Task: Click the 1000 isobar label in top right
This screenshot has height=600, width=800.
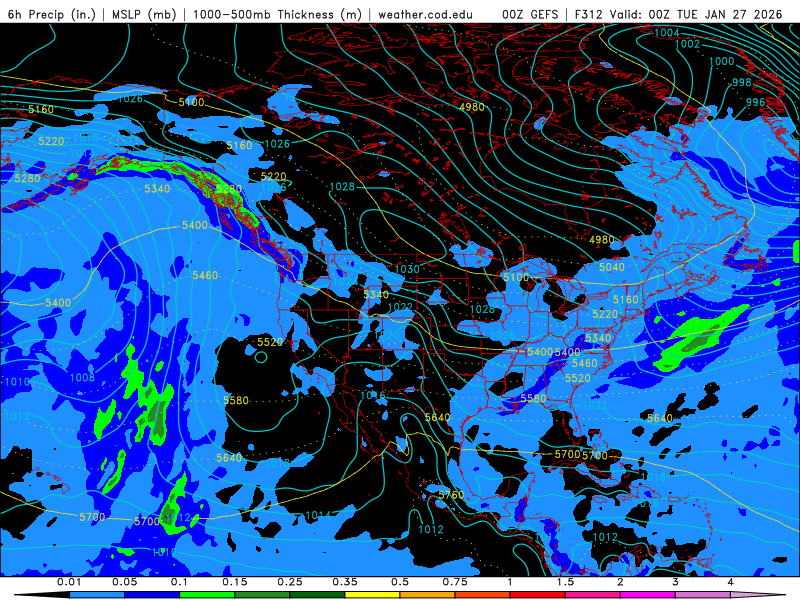Action: pyautogui.click(x=722, y=62)
